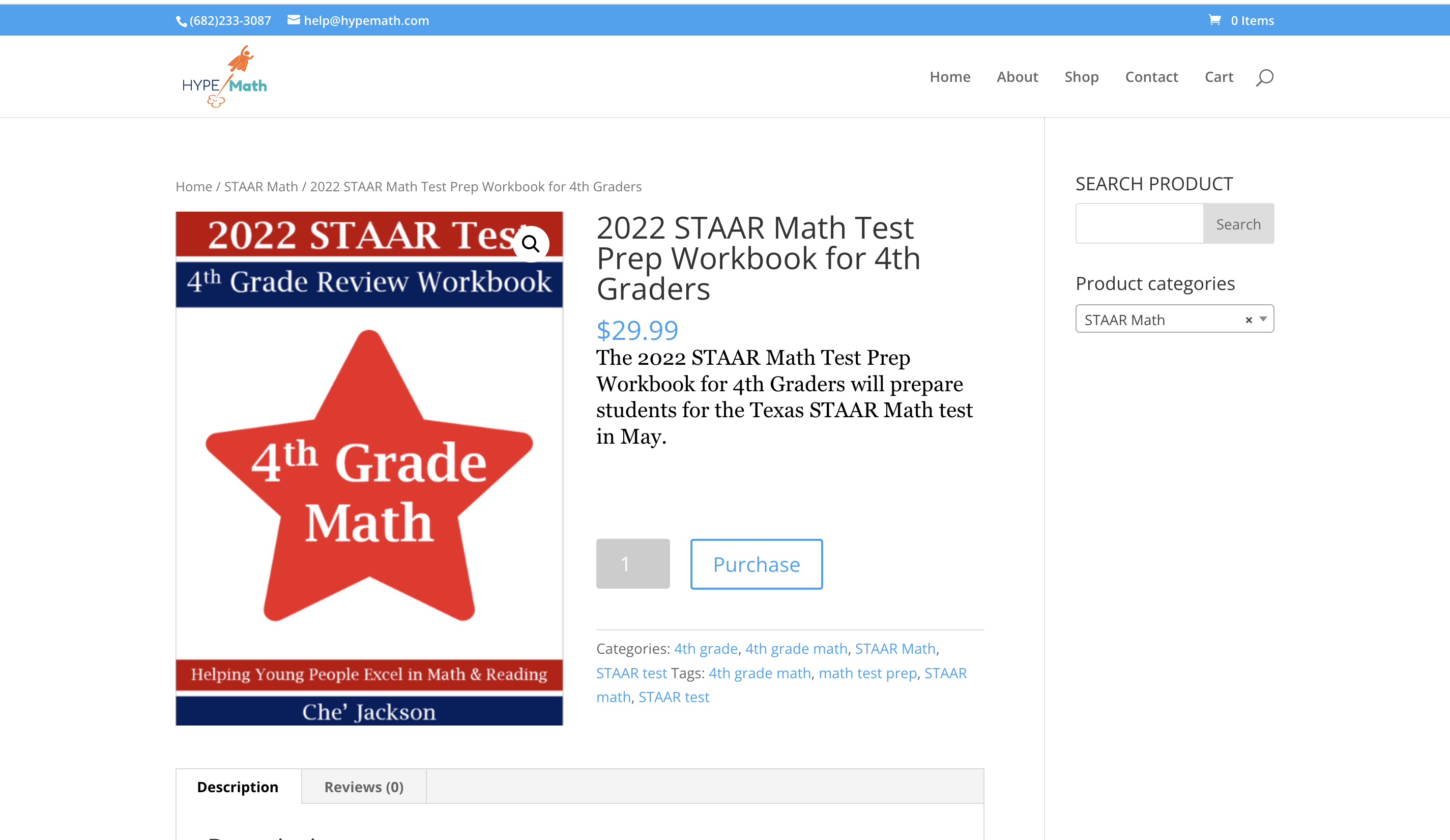
Task: Focus the product search text box
Action: point(1139,224)
